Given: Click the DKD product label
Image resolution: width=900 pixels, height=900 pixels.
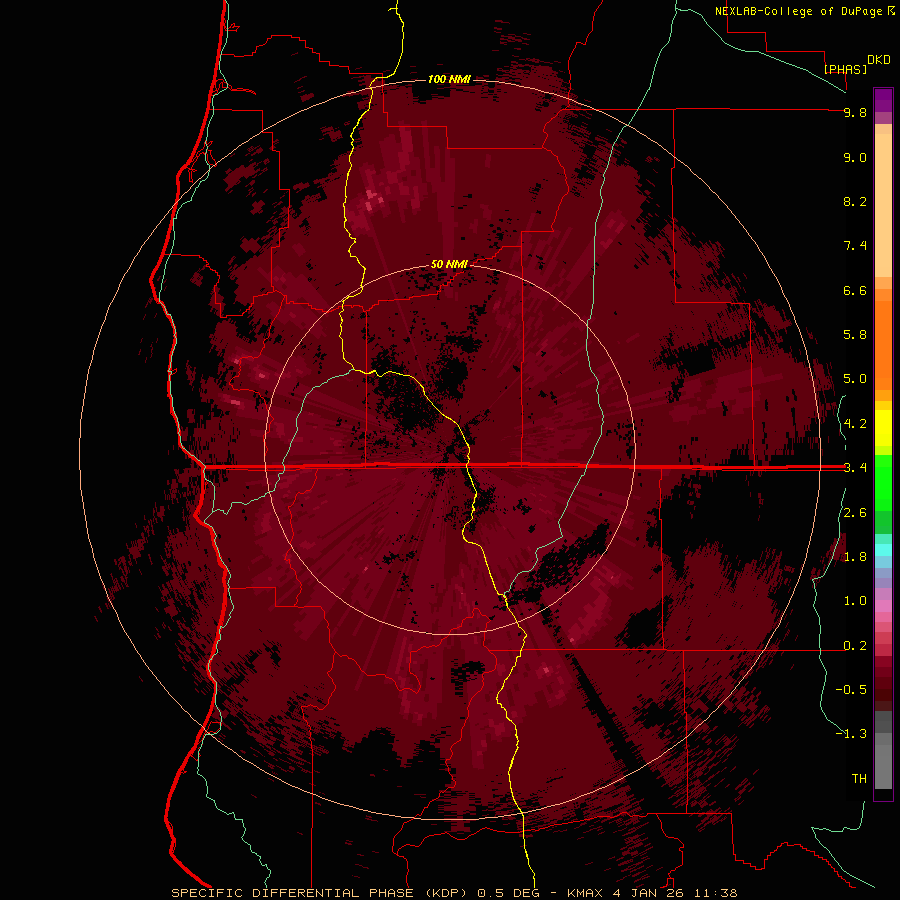Looking at the screenshot, I should (879, 60).
